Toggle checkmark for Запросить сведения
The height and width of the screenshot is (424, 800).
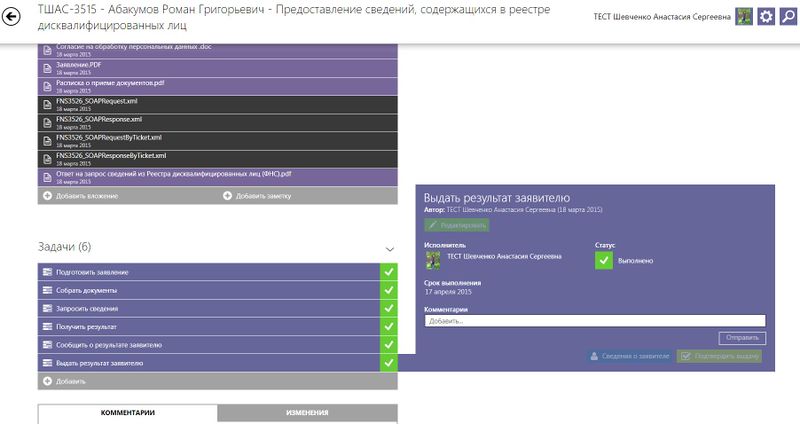(x=389, y=308)
